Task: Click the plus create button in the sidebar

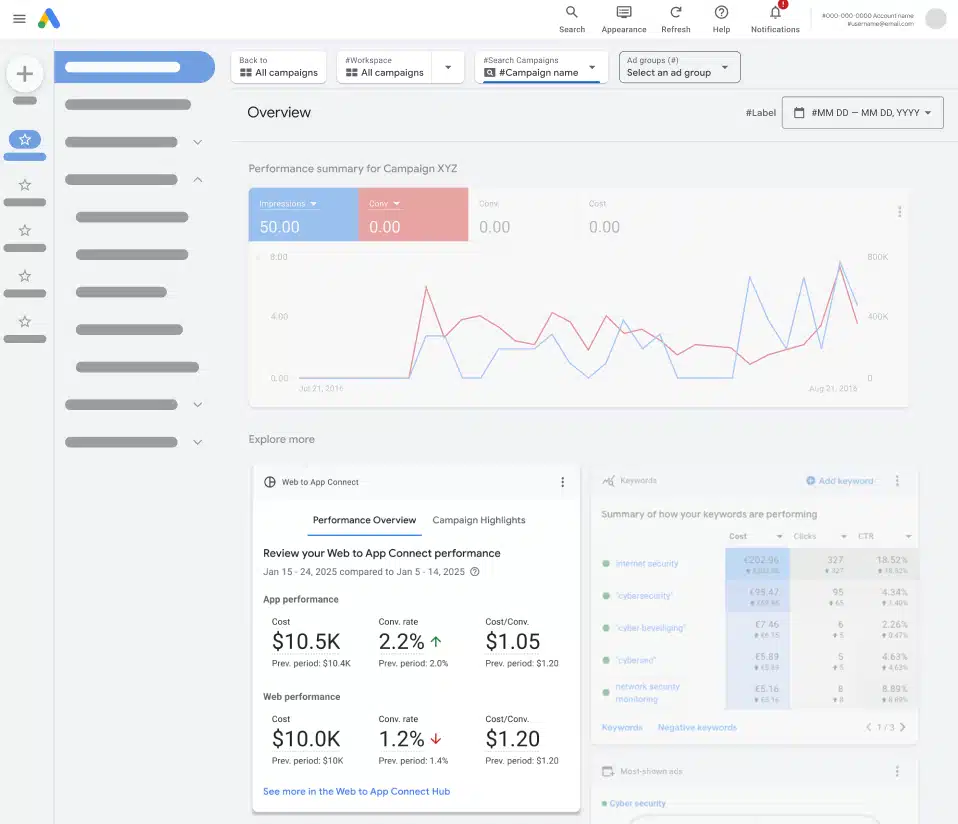Action: click(x=24, y=73)
